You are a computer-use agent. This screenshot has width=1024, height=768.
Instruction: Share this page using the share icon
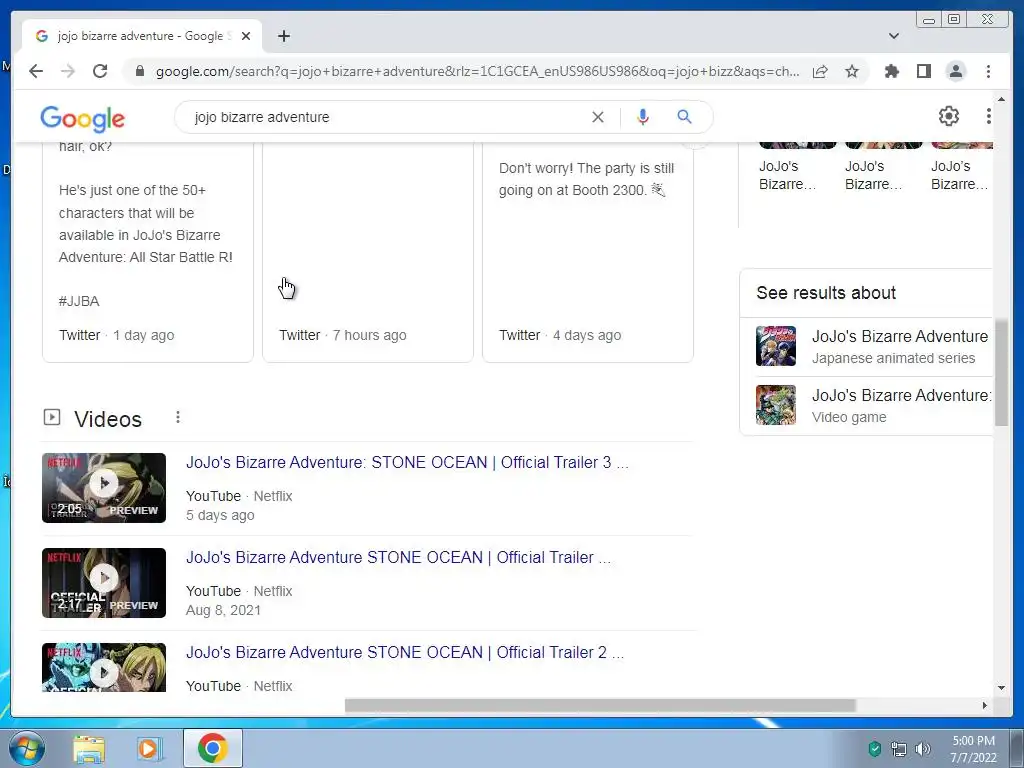820,71
